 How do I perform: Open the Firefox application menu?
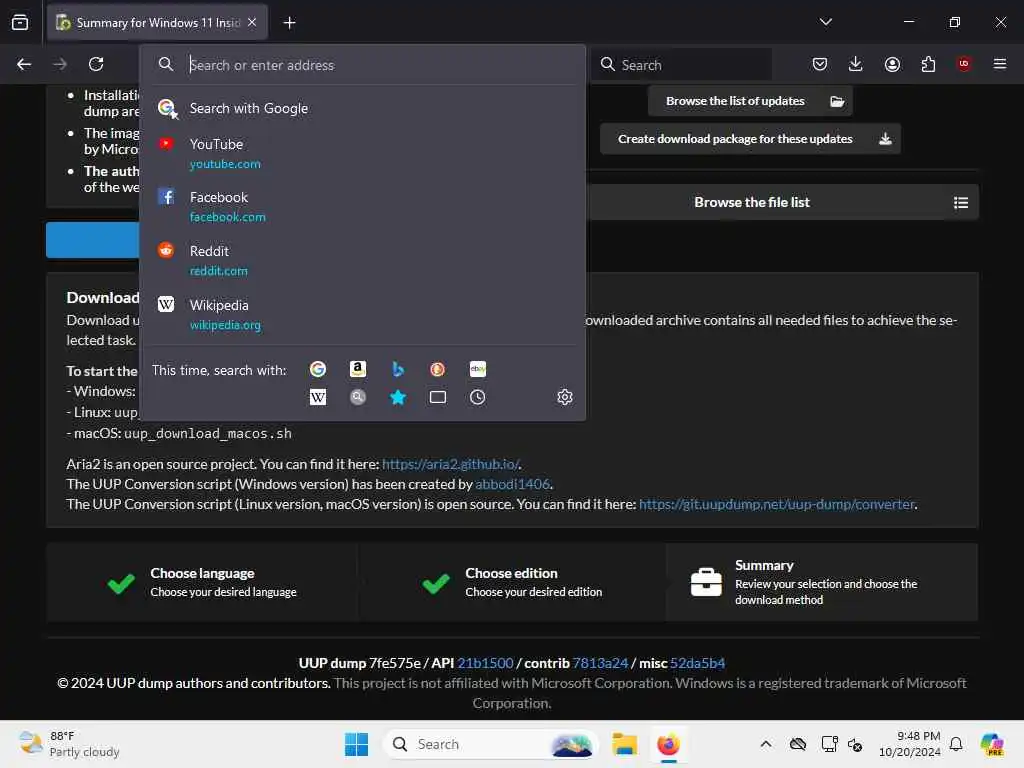[1000, 64]
